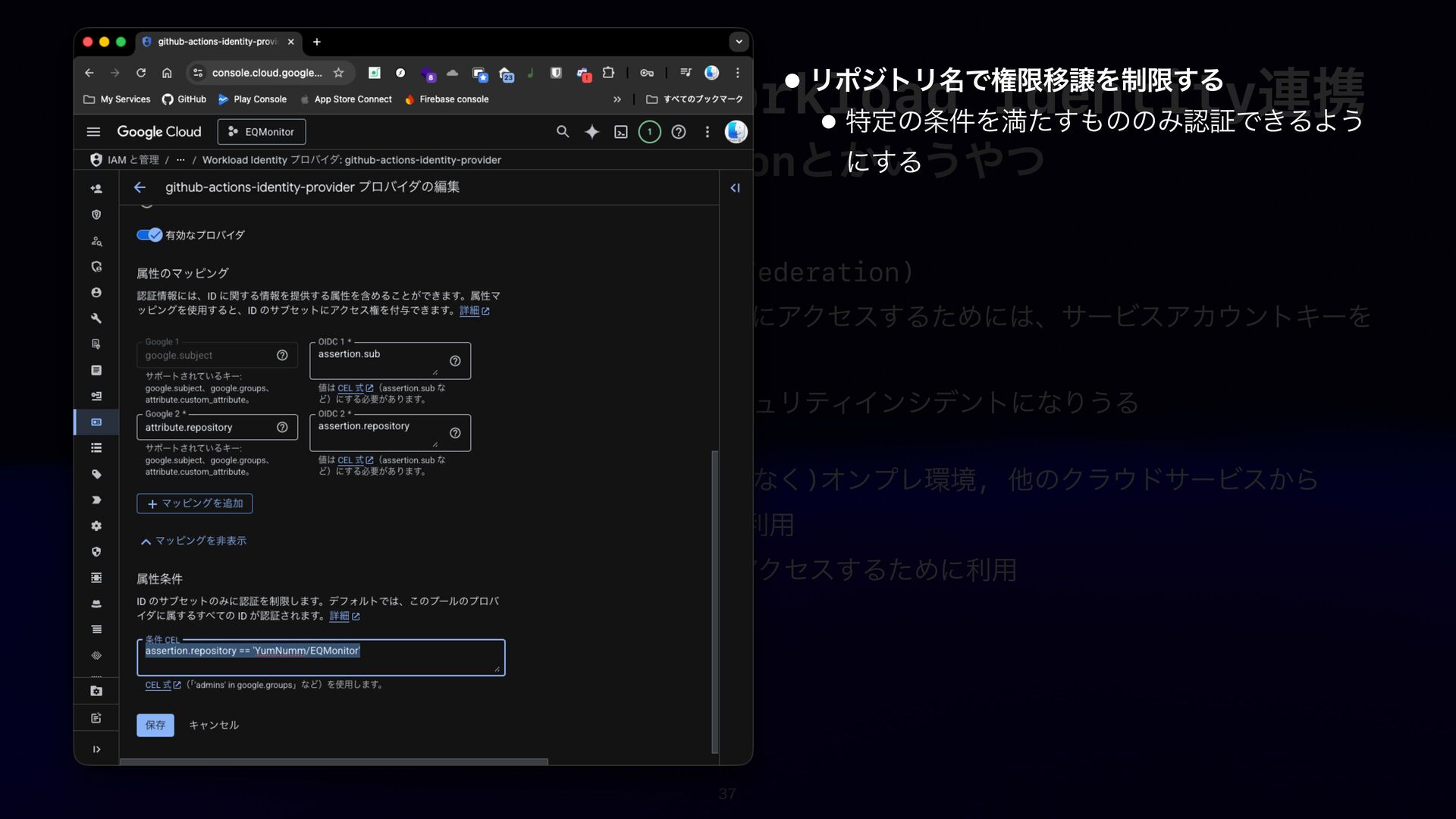This screenshot has width=1456, height=819.
Task: Open the EQMonitor project selector
Action: coord(262,132)
